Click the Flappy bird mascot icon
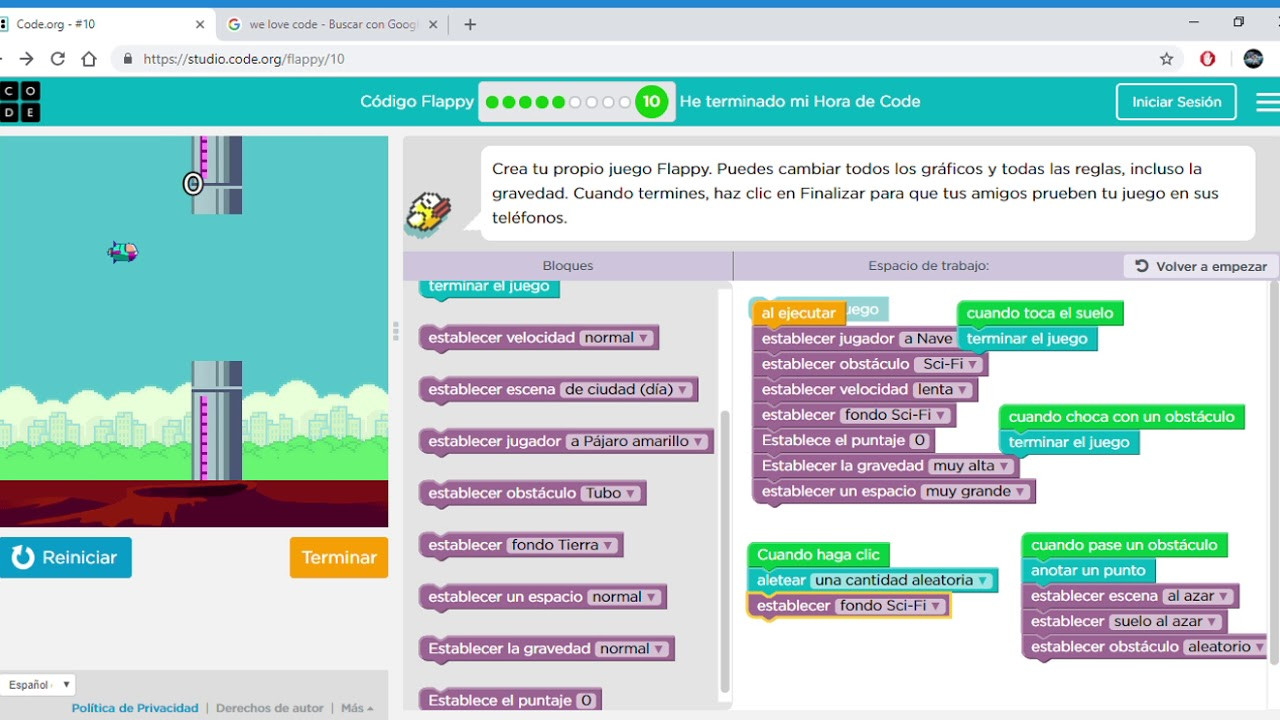The width and height of the screenshot is (1280, 720). point(428,213)
